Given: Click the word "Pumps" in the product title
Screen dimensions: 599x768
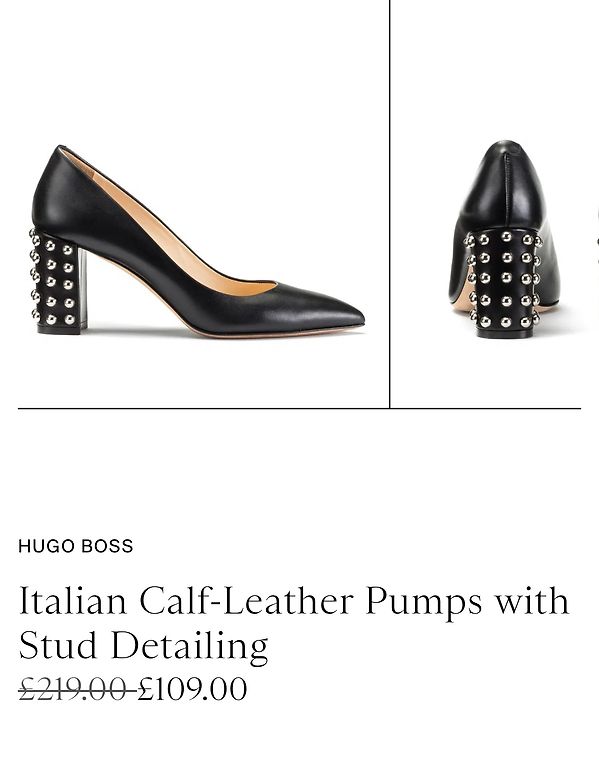Looking at the screenshot, I should 424,601.
